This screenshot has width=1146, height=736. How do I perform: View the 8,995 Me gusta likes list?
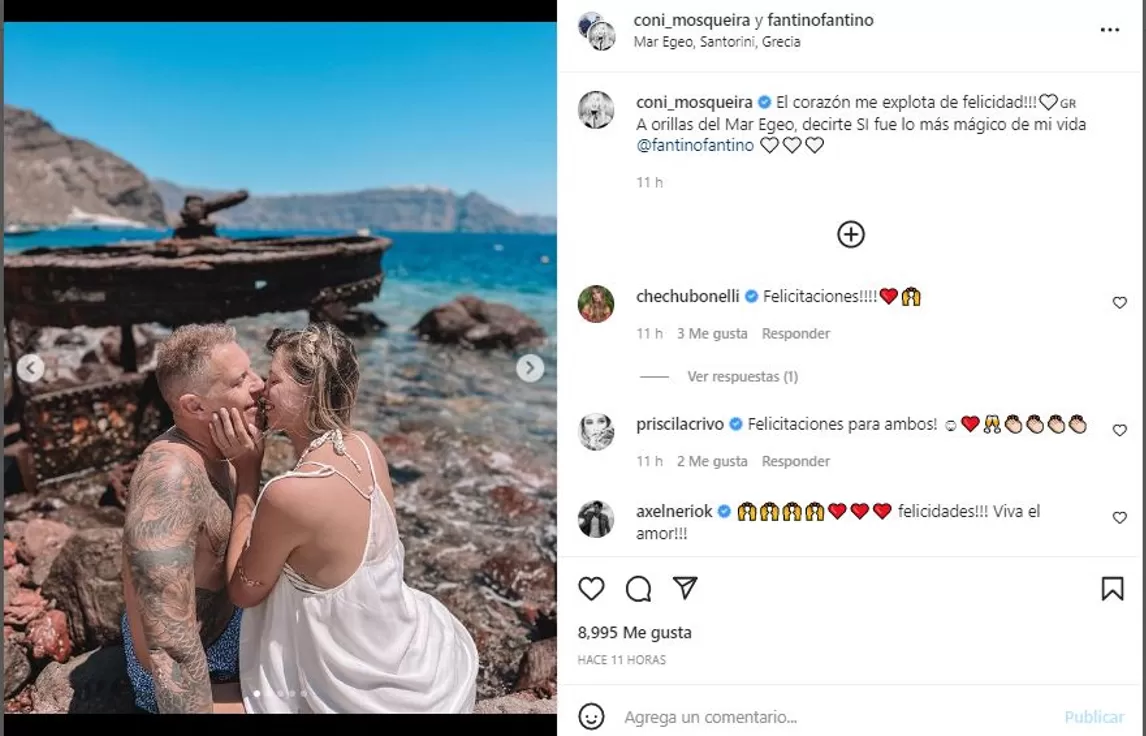click(634, 633)
